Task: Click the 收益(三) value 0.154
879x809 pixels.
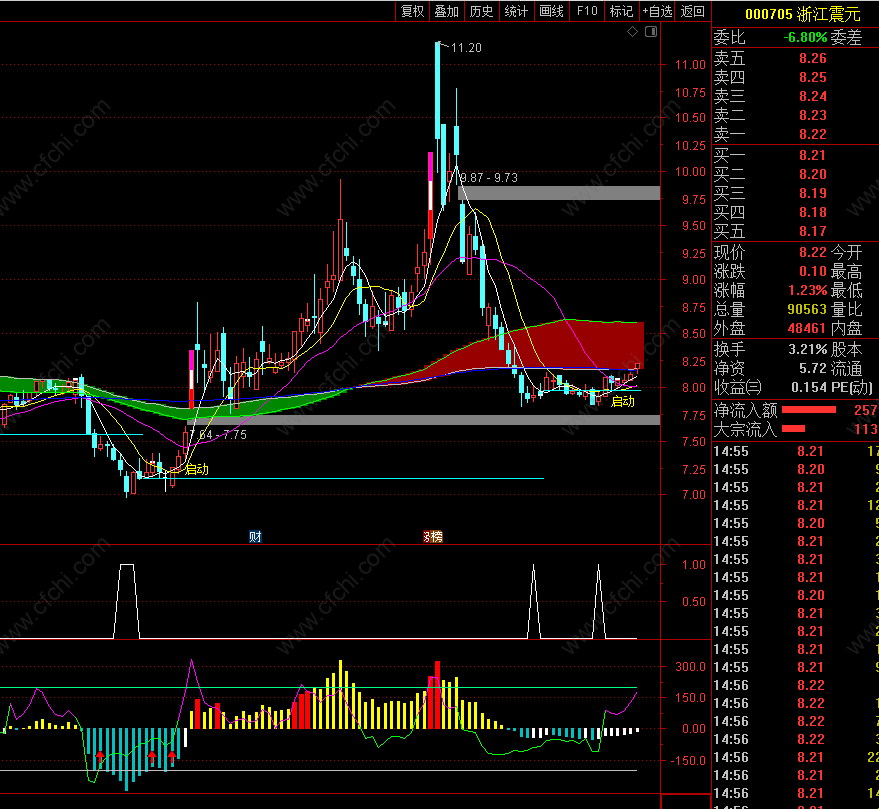Action: click(809, 387)
